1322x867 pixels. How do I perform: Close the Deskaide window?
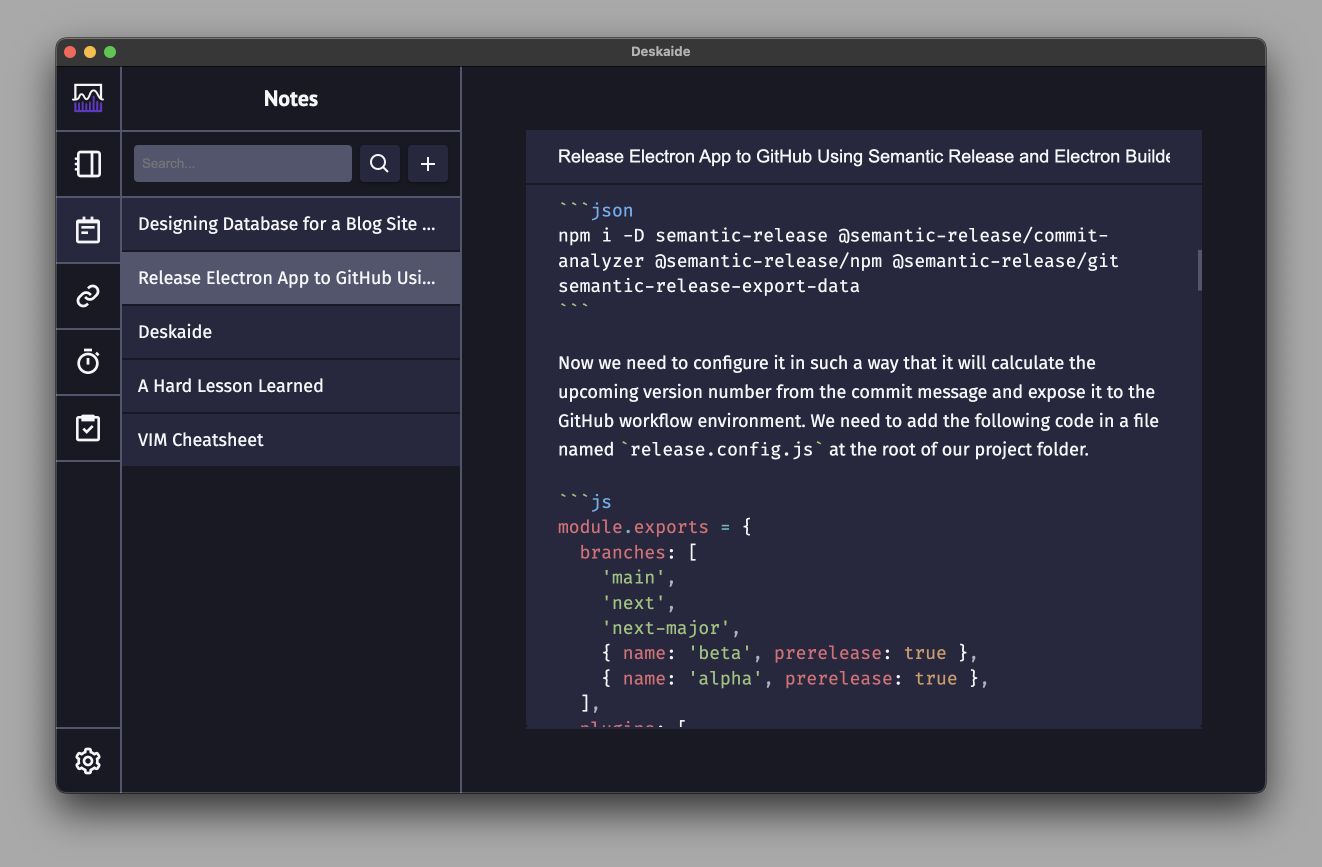click(70, 52)
